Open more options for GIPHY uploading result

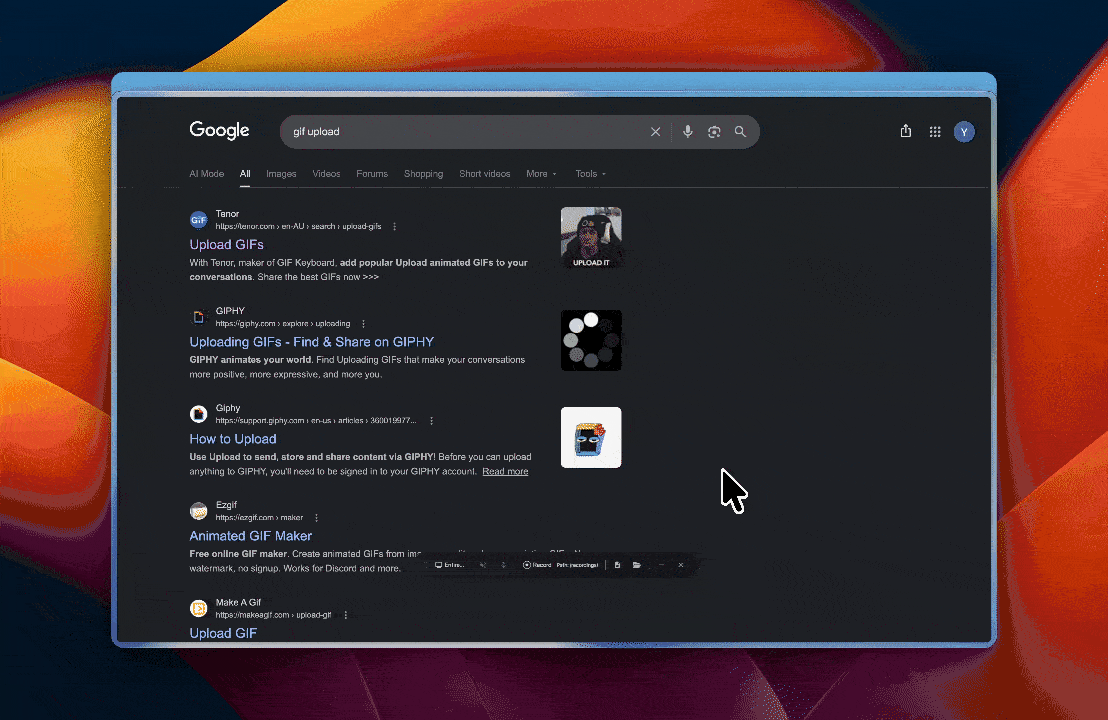[363, 324]
